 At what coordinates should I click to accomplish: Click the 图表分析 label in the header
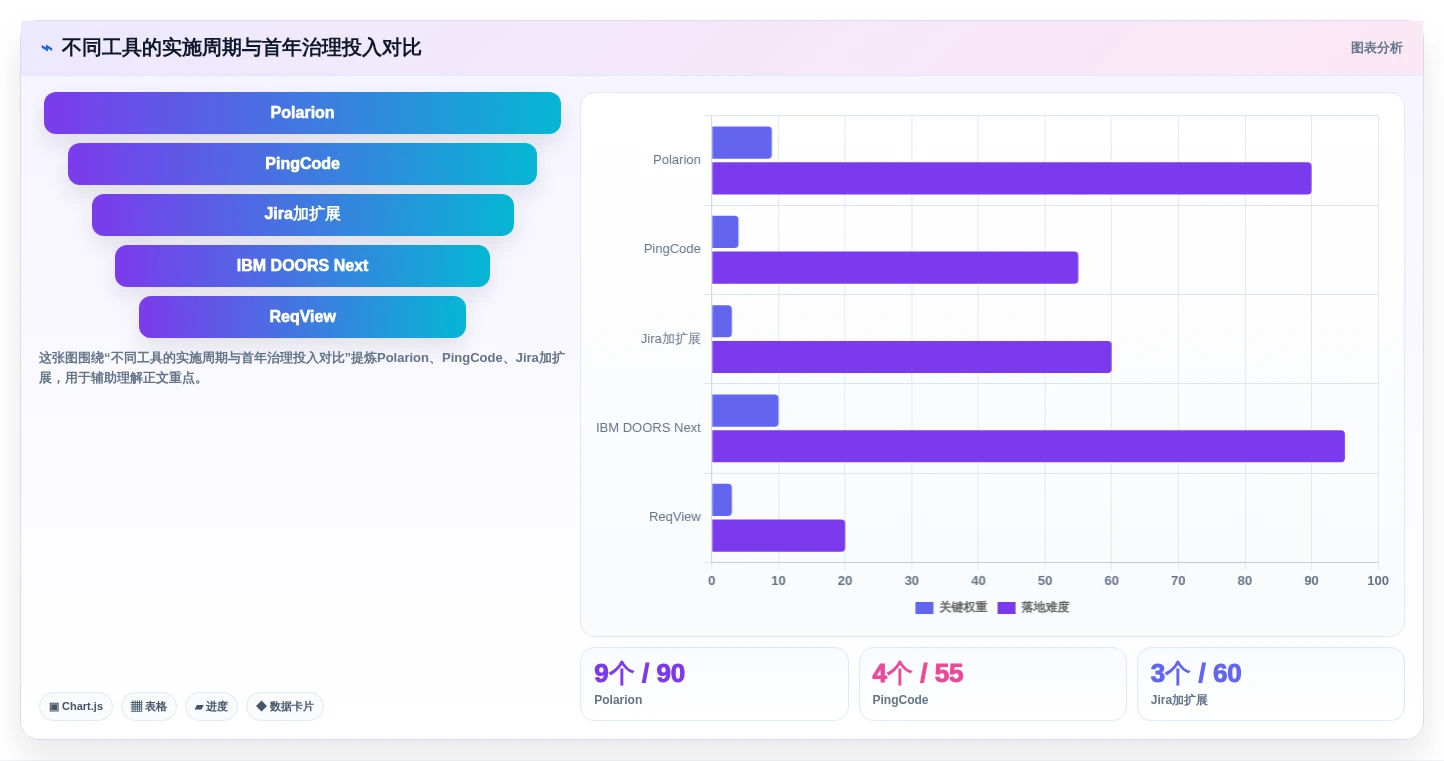(1376, 48)
